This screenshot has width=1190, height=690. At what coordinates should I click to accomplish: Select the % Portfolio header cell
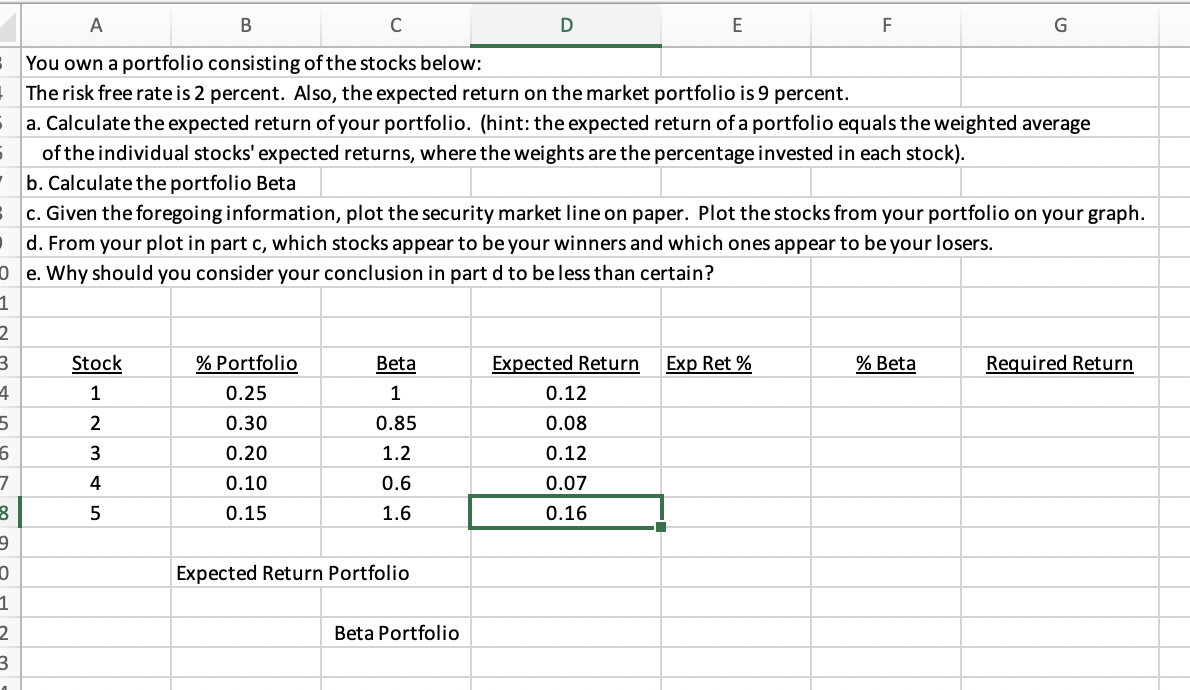(246, 363)
